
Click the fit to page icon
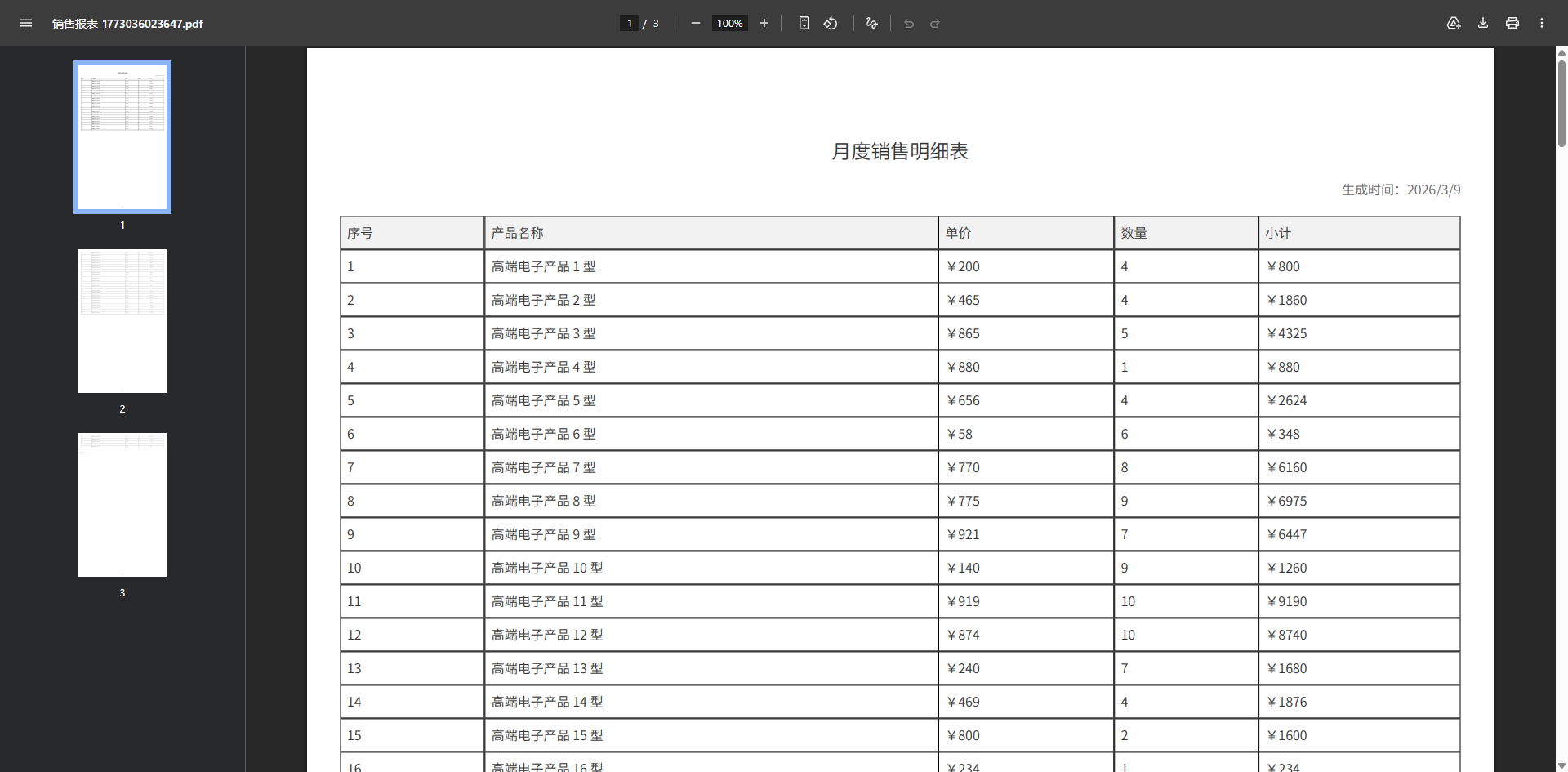tap(804, 23)
